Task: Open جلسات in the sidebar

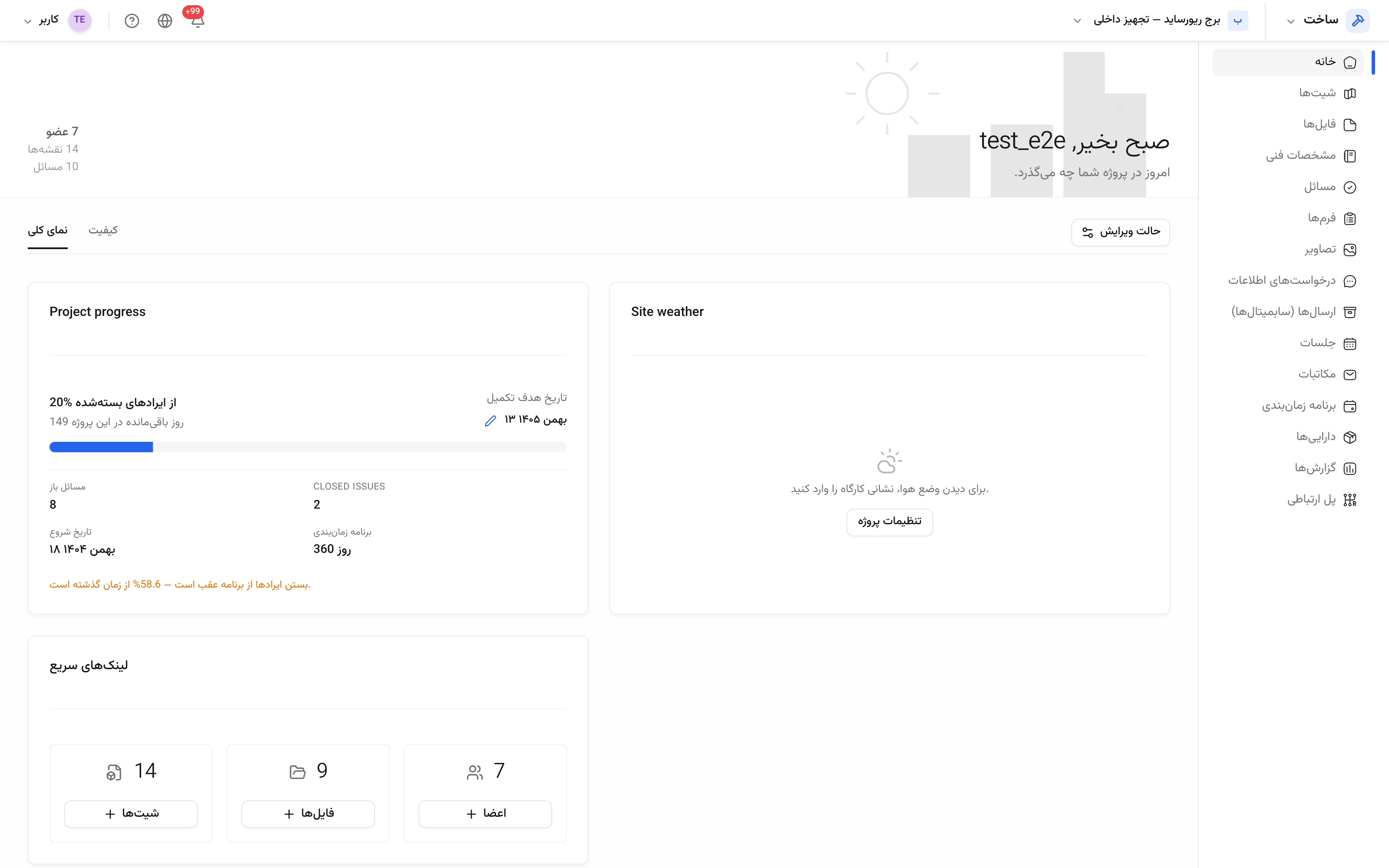Action: click(1287, 343)
